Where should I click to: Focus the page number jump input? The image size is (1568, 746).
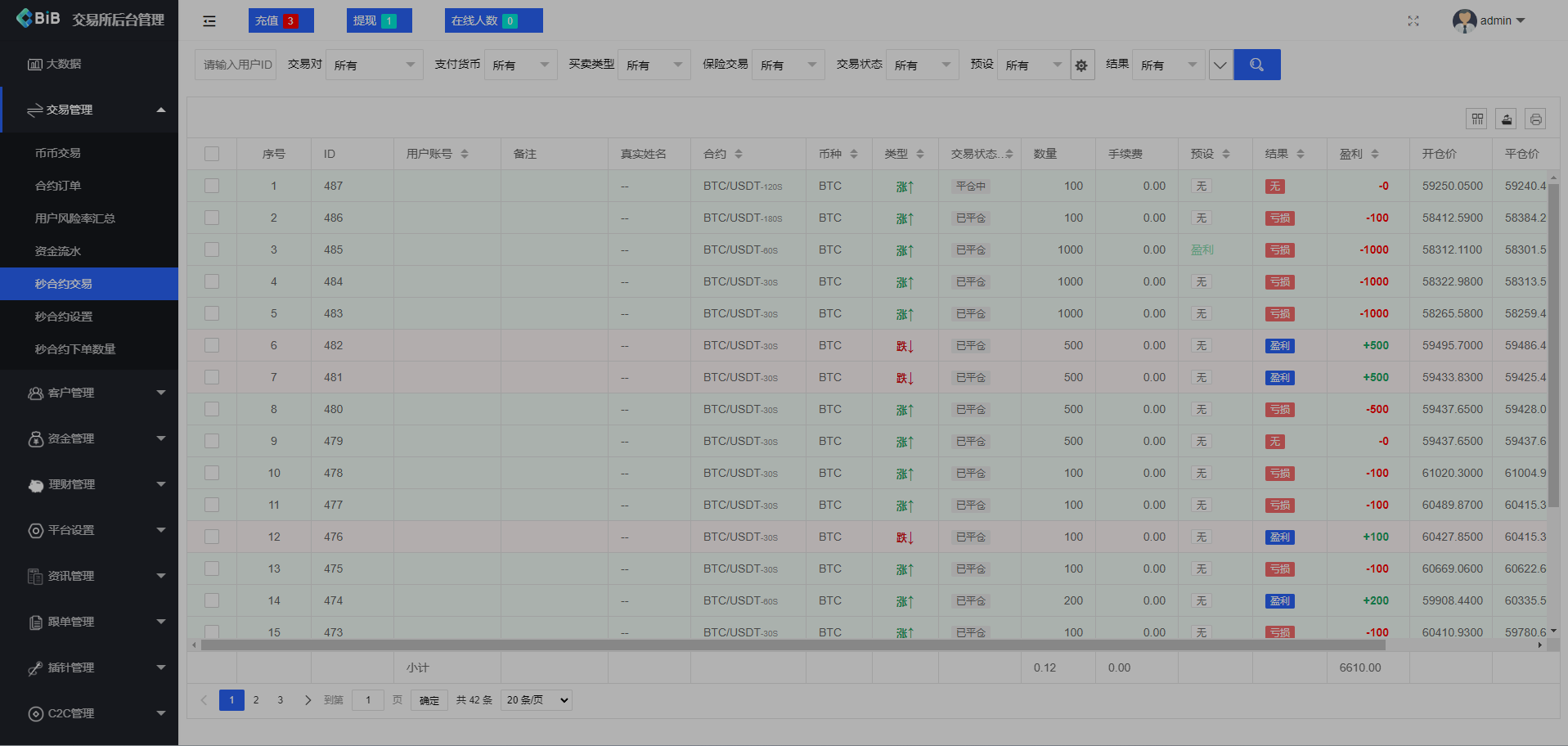[368, 700]
